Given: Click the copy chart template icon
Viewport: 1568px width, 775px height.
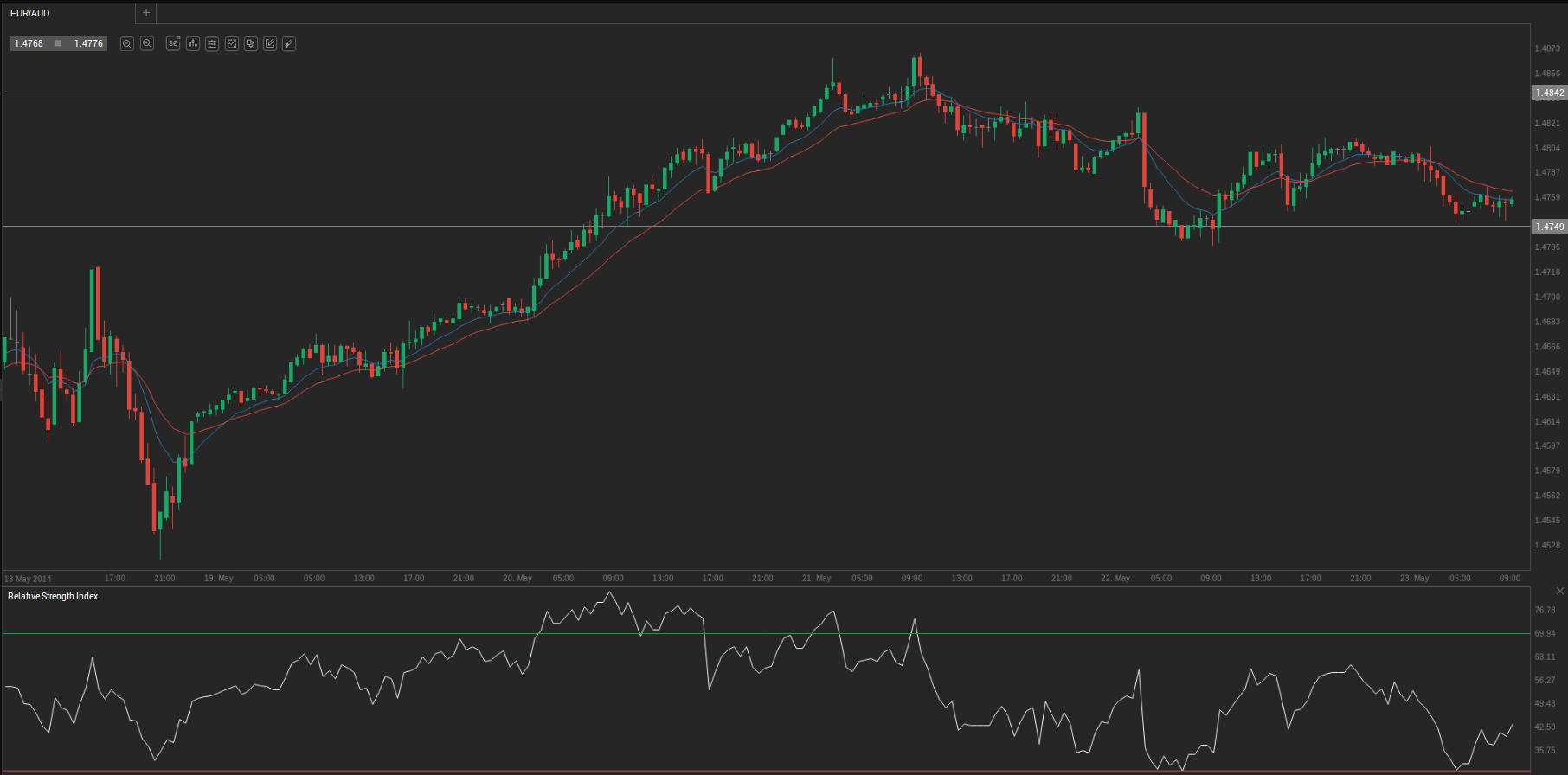Looking at the screenshot, I should [x=251, y=43].
